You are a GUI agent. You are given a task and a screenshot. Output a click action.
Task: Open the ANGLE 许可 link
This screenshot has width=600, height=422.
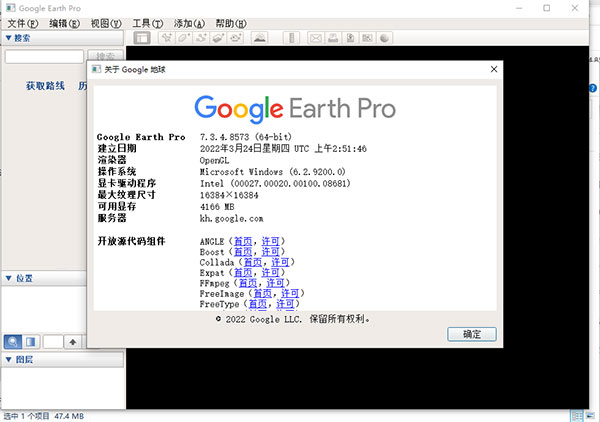[x=271, y=241]
